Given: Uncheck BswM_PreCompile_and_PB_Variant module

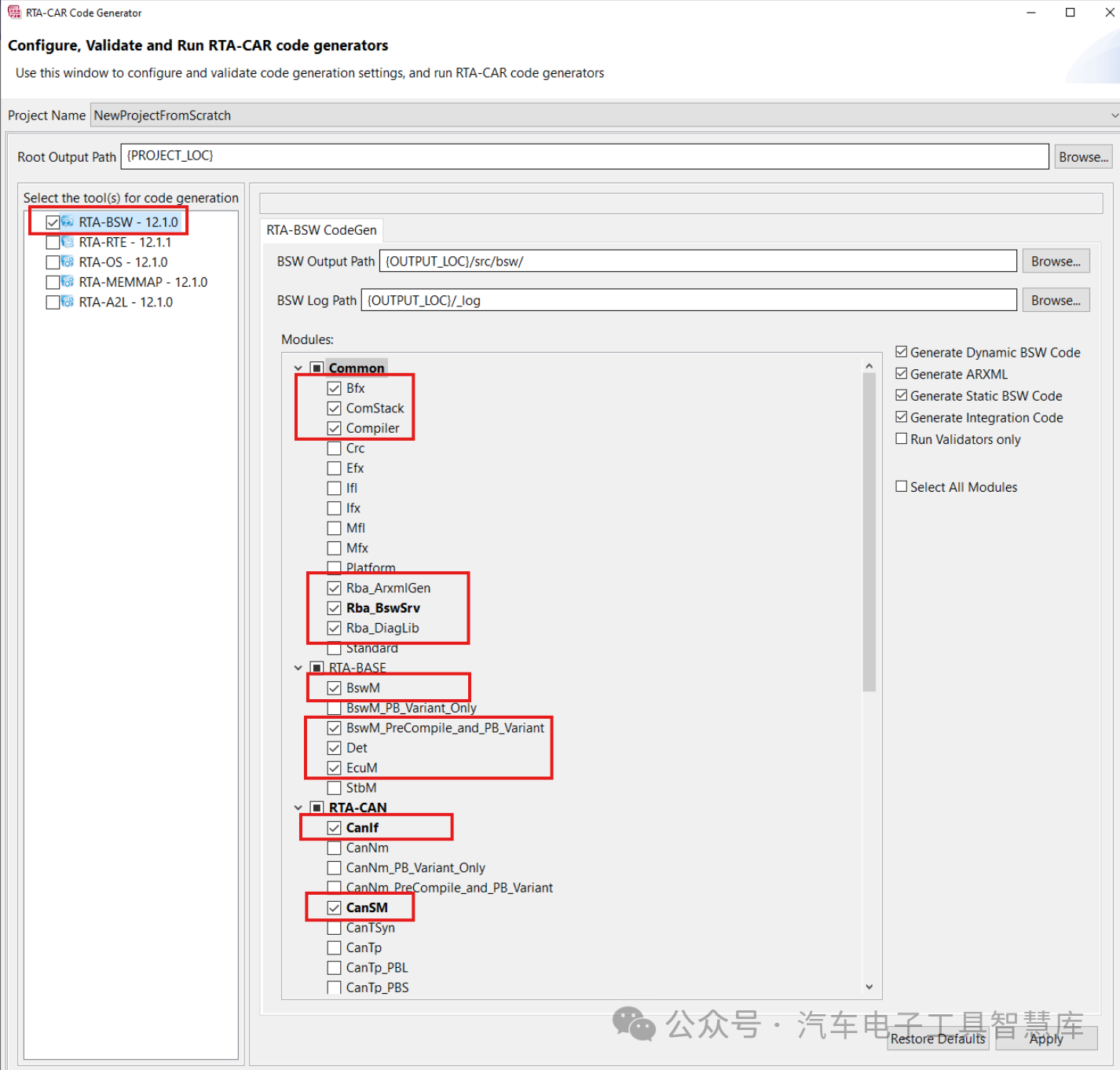Looking at the screenshot, I should pos(335,728).
